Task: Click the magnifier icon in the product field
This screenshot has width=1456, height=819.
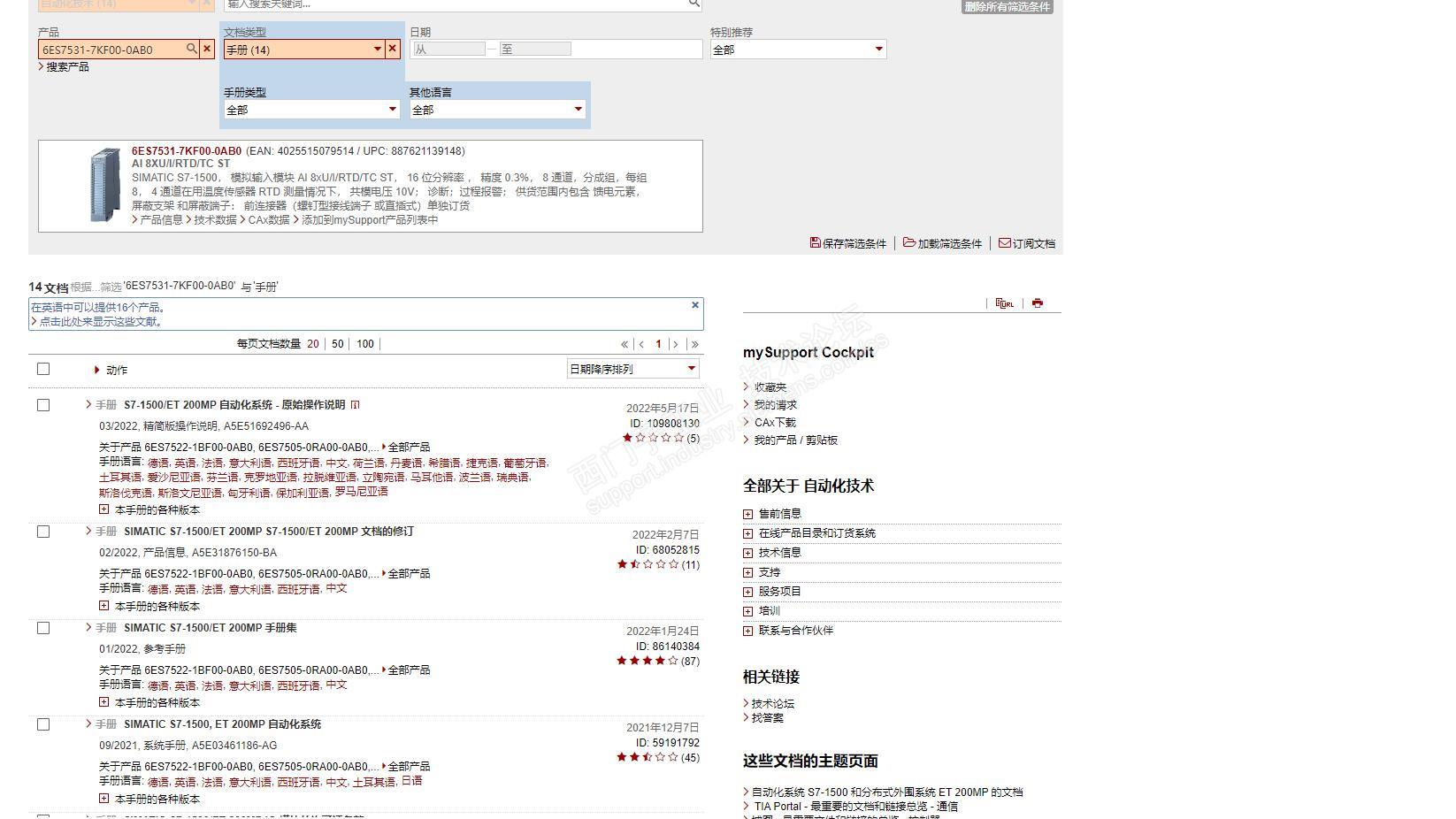Action: pyautogui.click(x=191, y=50)
